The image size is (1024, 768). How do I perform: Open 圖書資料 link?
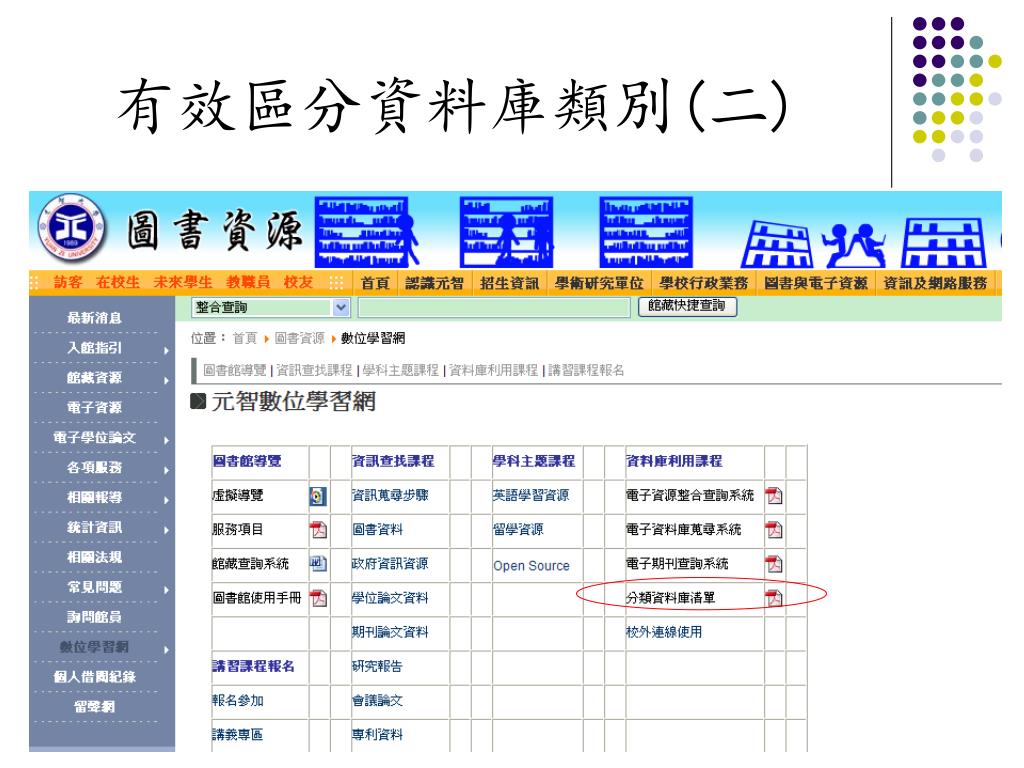tap(377, 530)
